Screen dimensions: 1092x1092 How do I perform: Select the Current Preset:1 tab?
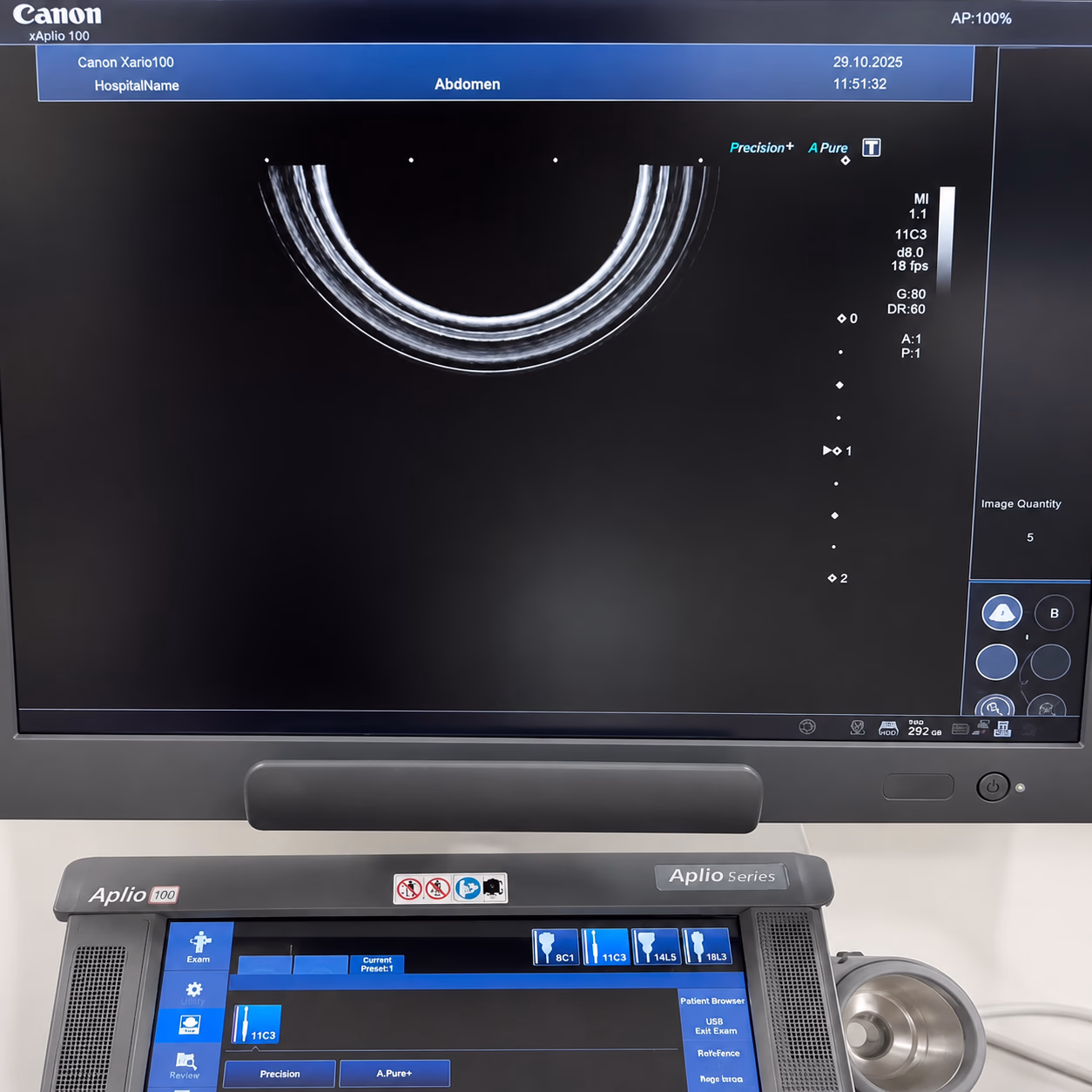[377, 964]
